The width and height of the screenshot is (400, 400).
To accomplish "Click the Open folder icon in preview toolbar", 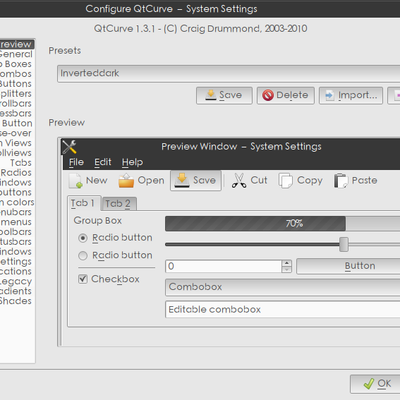I will tap(126, 181).
